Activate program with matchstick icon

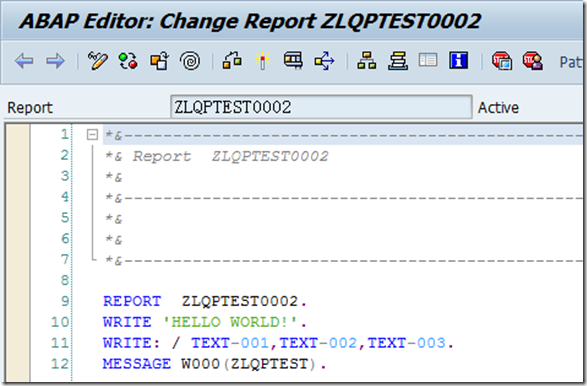coord(262,61)
